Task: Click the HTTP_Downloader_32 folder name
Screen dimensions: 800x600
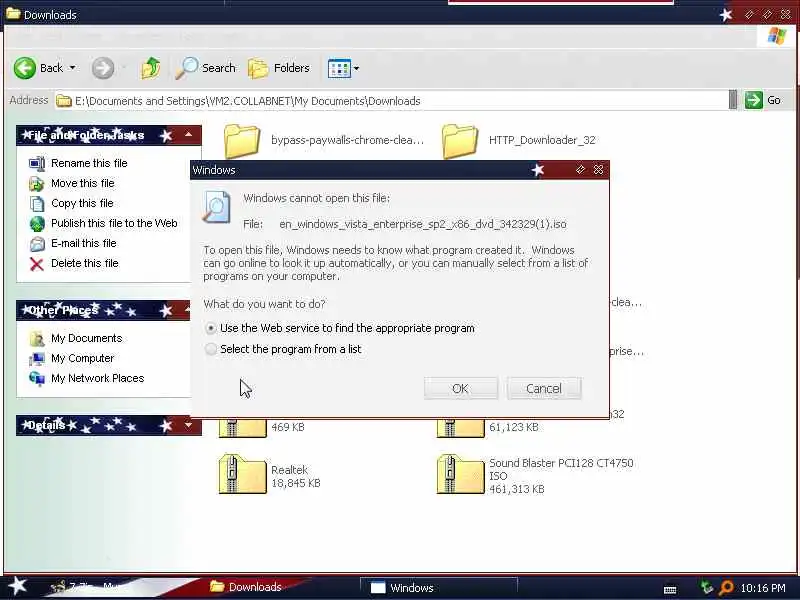Action: click(542, 140)
